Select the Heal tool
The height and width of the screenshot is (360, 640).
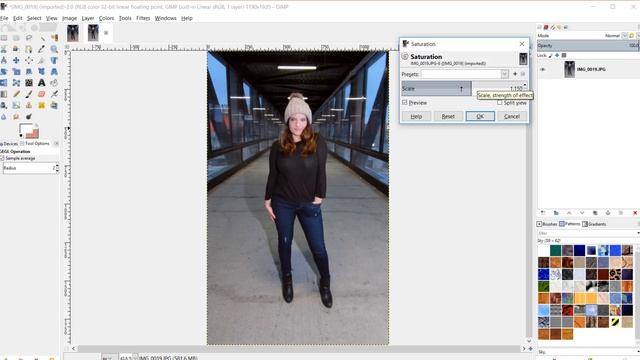(42, 105)
